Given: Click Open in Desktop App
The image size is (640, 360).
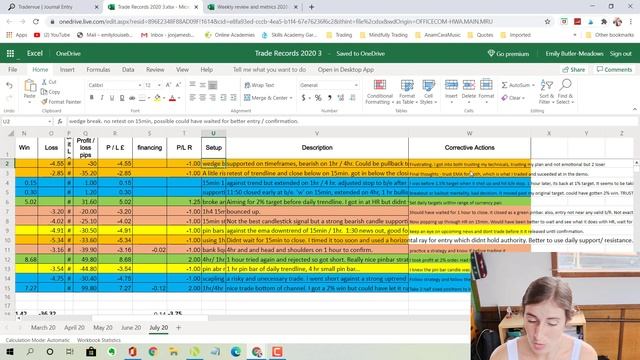Looking at the screenshot, I should pos(346,69).
